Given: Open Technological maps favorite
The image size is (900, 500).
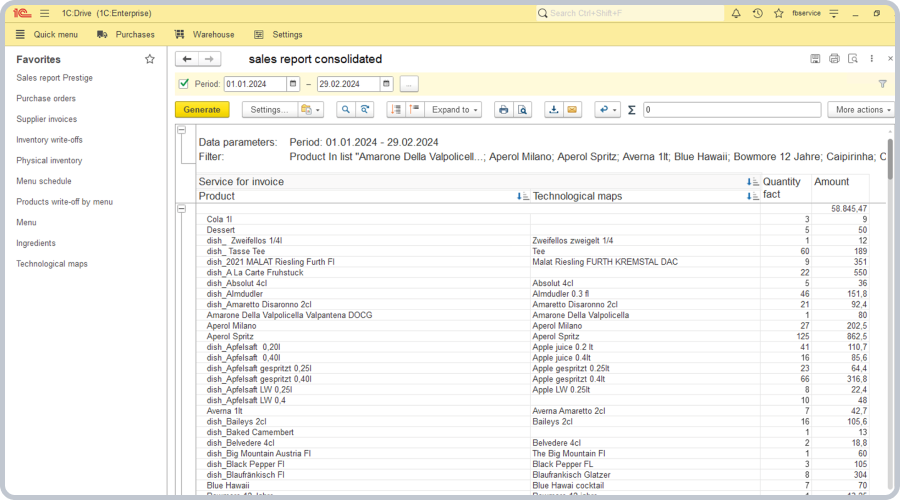Looking at the screenshot, I should (52, 263).
